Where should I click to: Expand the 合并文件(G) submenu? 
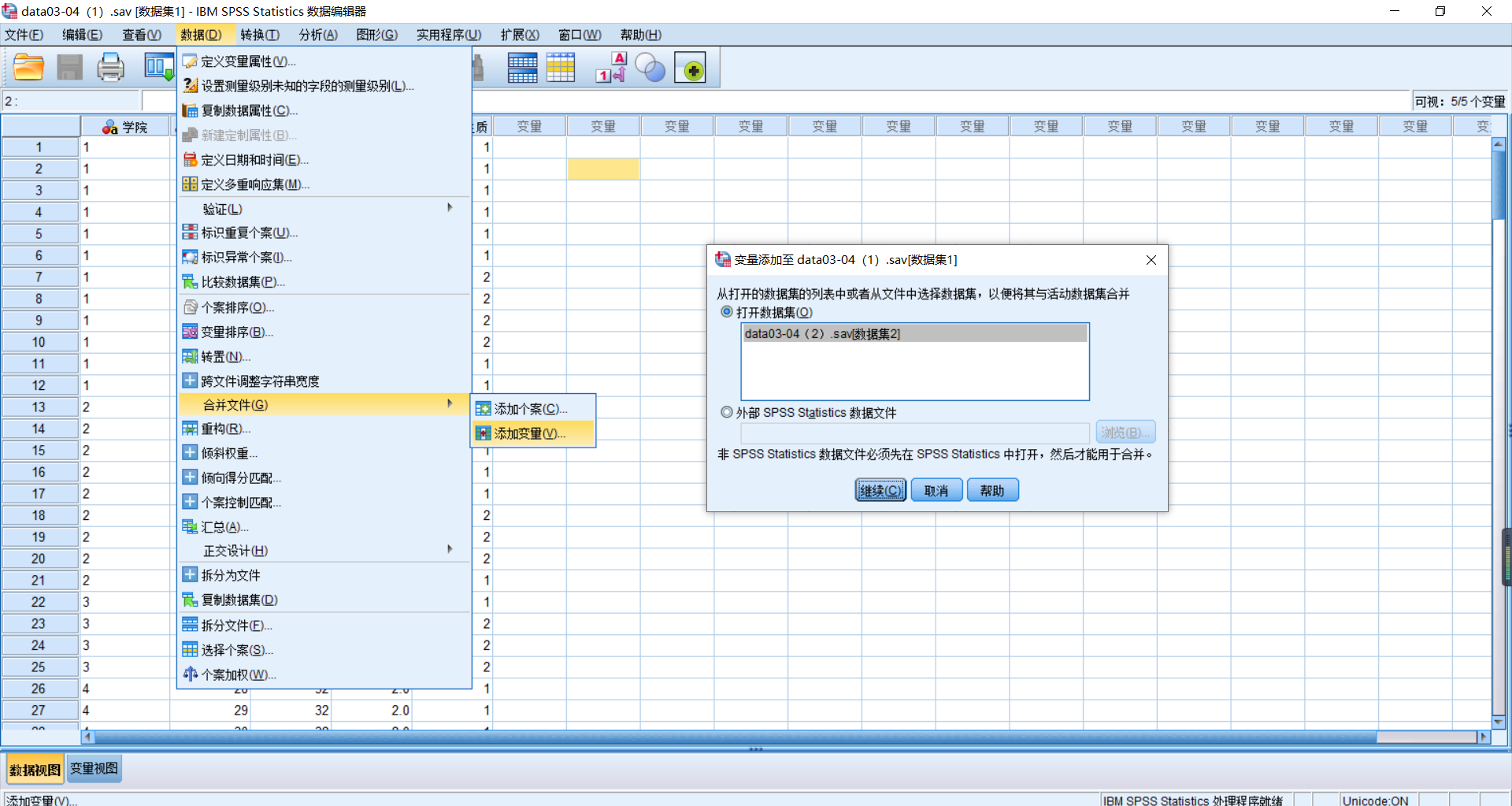coord(324,404)
